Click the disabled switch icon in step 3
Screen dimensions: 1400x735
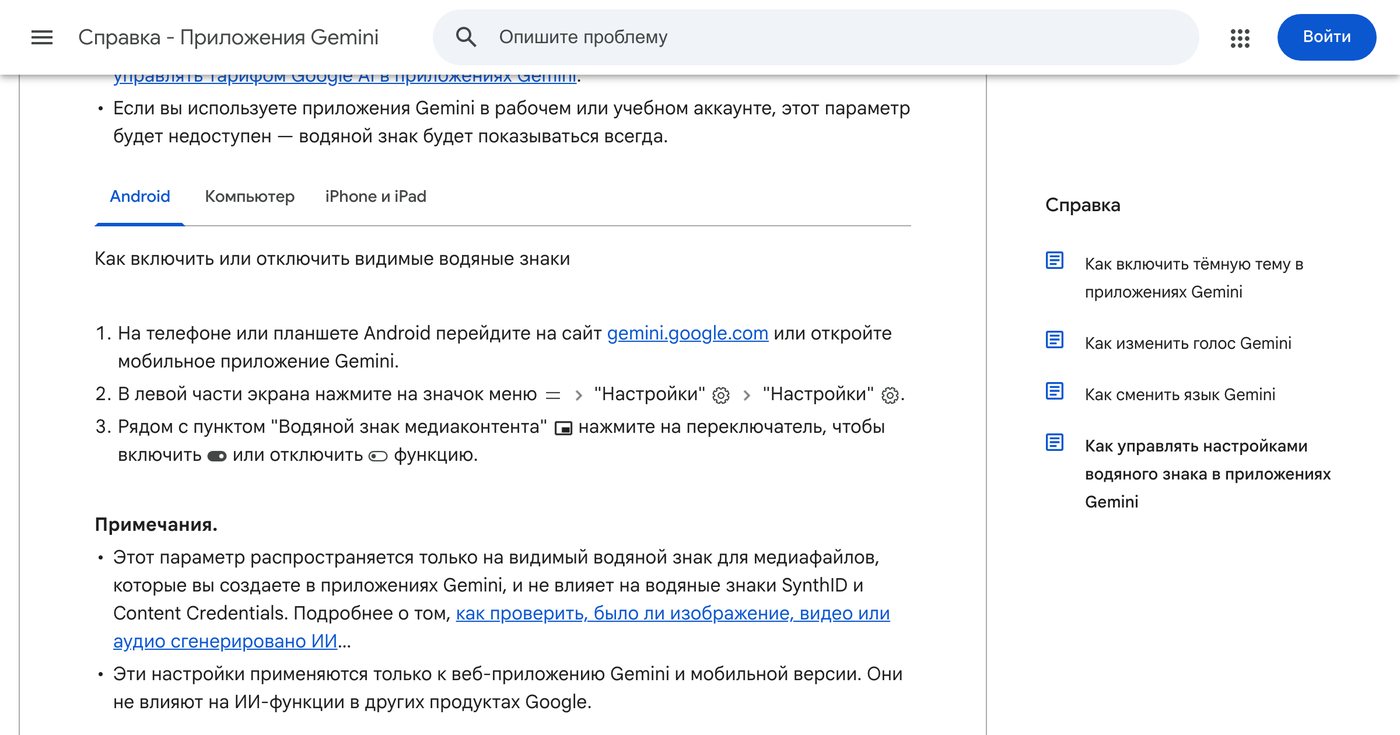[378, 456]
